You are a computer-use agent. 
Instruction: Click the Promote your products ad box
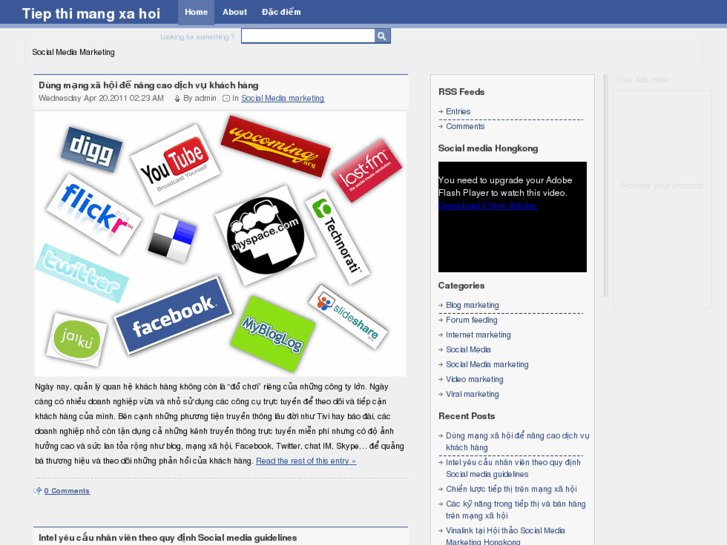(x=662, y=199)
